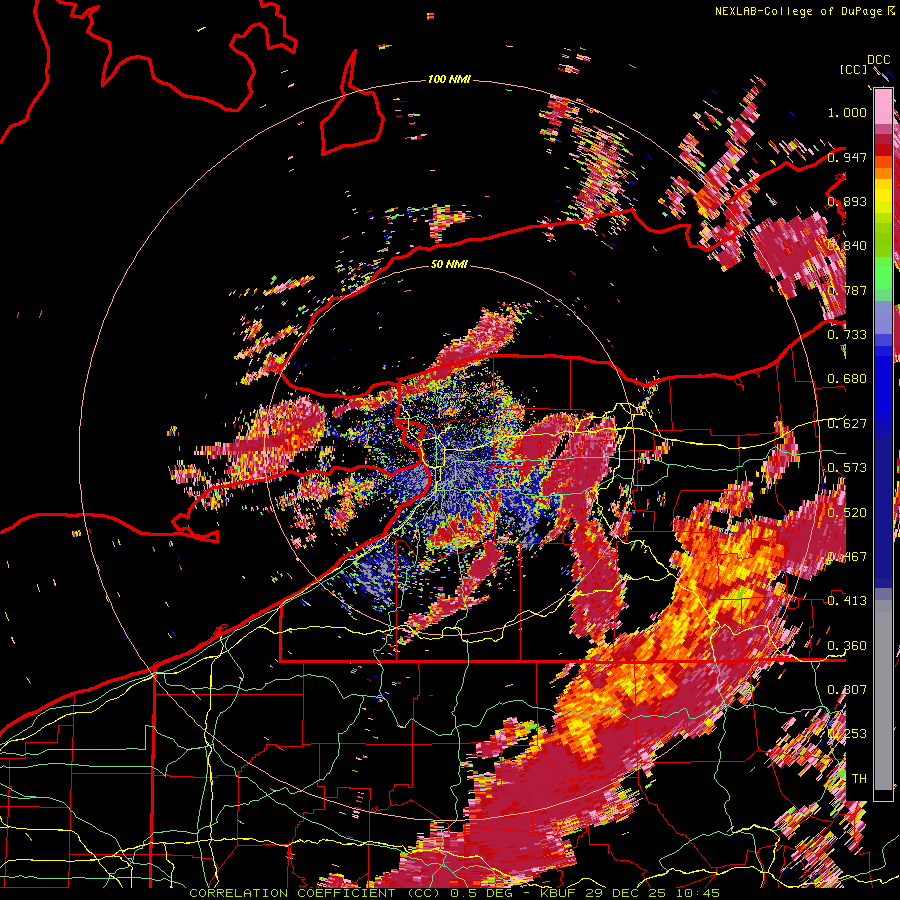The height and width of the screenshot is (900, 900).
Task: Click the 0.5 DEG elevation text in footer
Action: pos(480,893)
